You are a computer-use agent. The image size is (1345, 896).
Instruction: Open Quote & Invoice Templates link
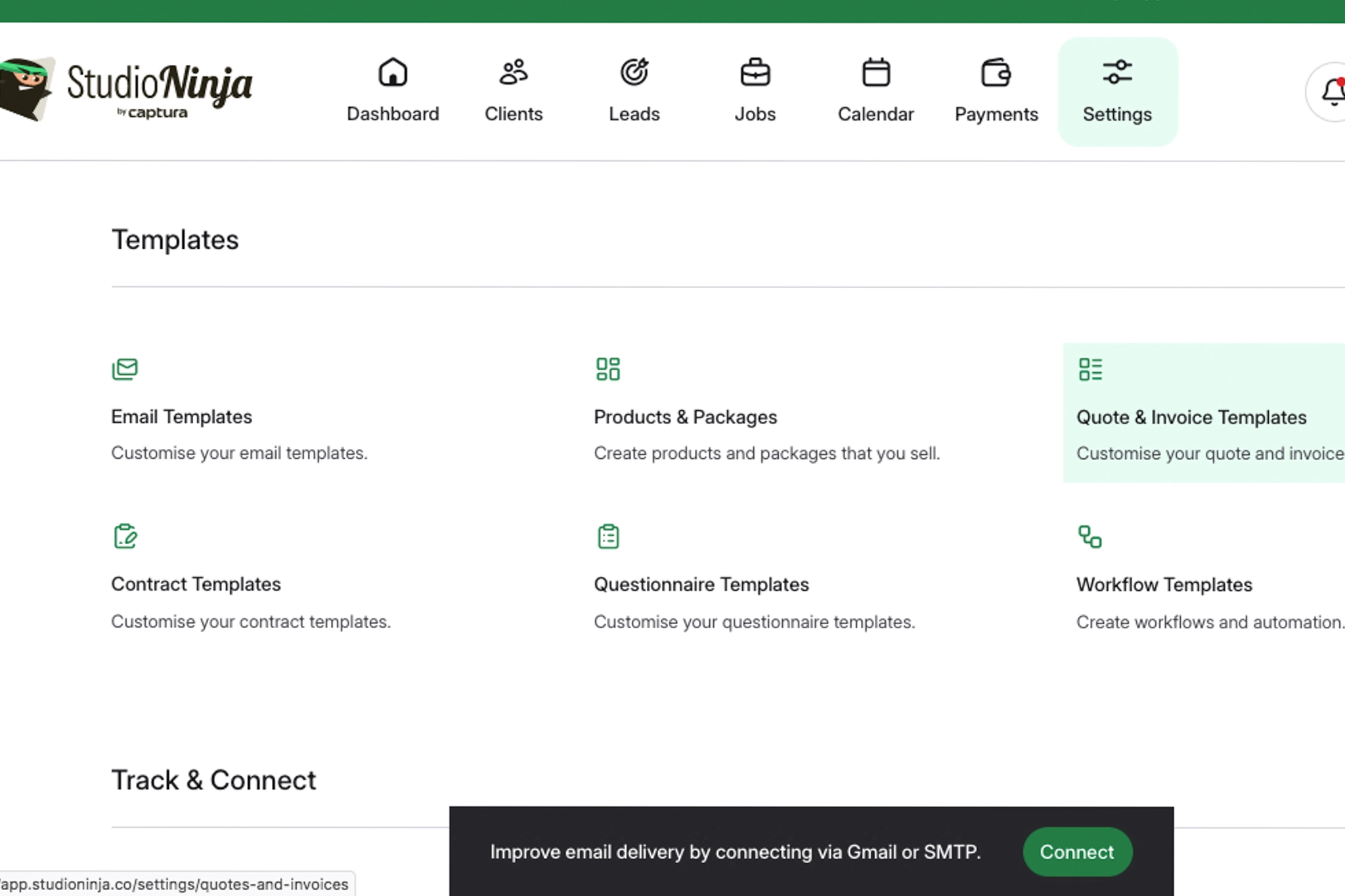click(x=1191, y=417)
